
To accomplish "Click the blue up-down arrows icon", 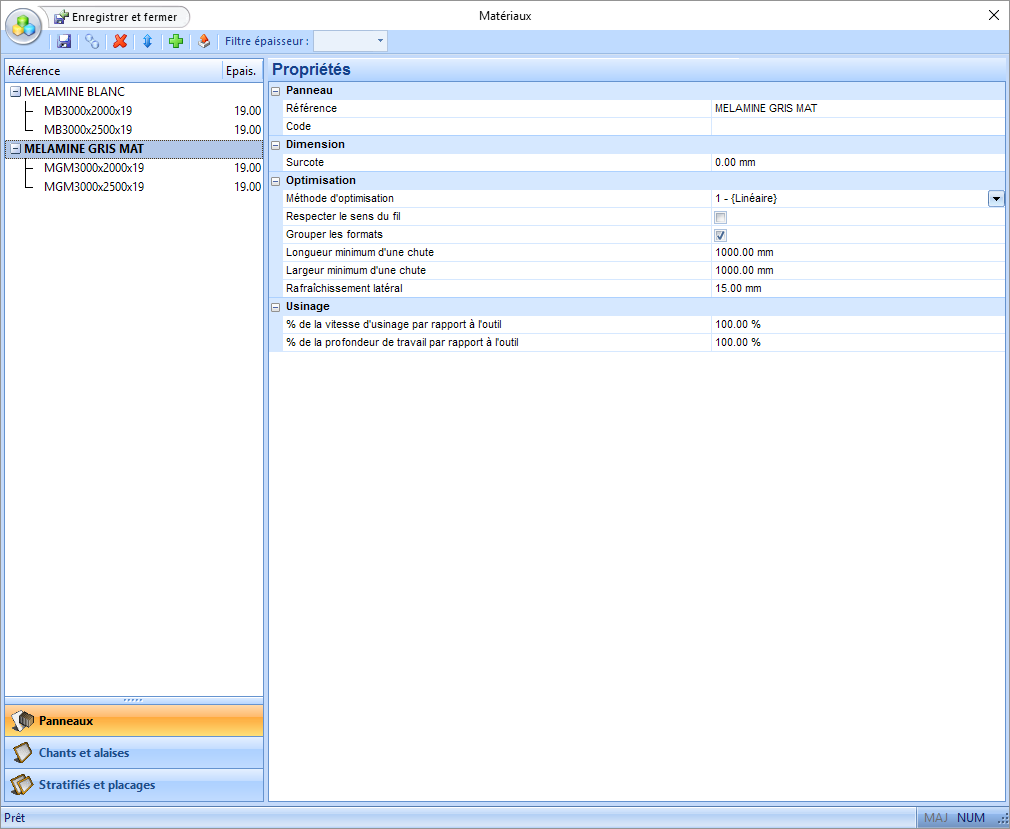I will (147, 41).
